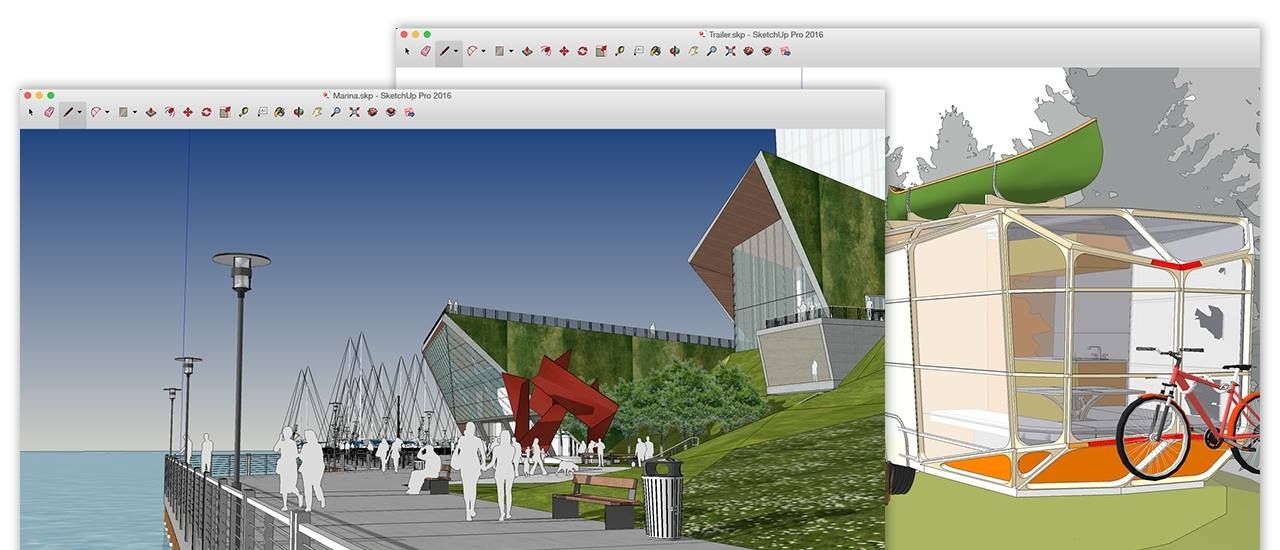1280x550 pixels.
Task: Click the Paint Bucket tool in the Marina toolbar
Action: (280, 112)
